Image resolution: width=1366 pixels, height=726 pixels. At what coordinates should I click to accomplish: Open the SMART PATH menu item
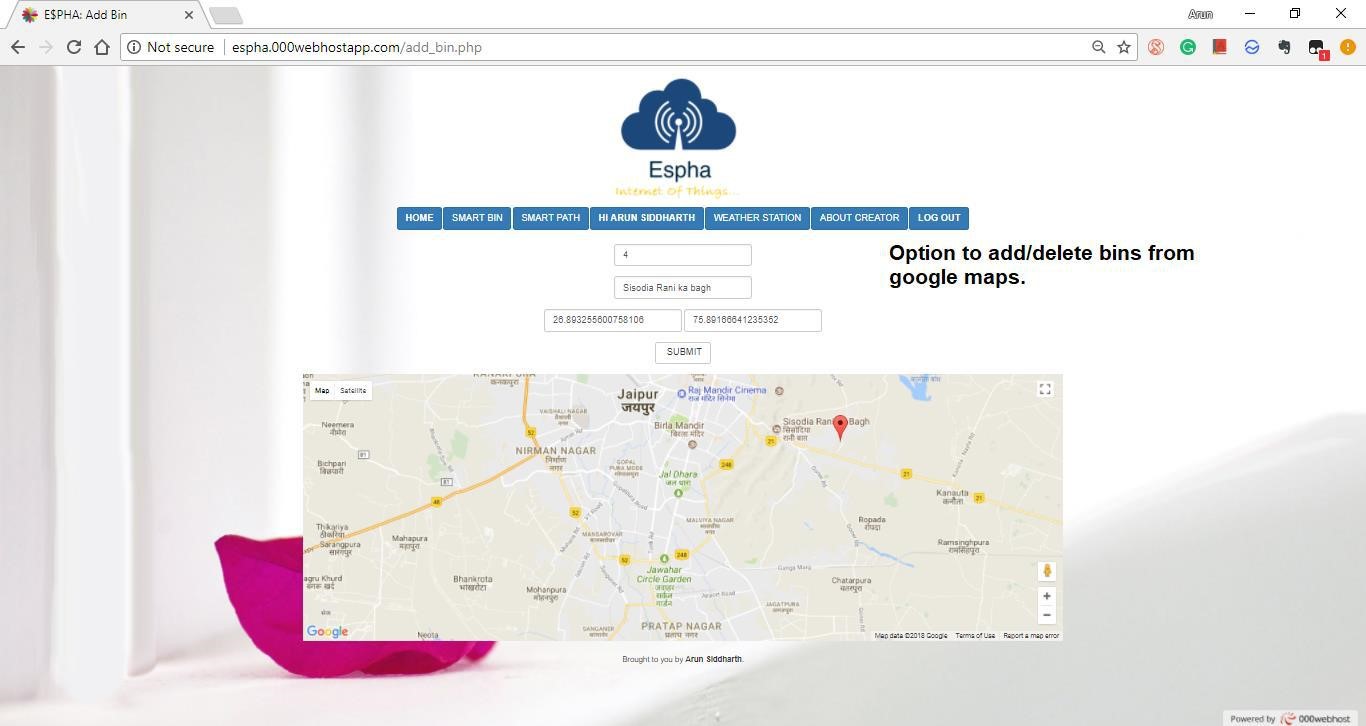(x=550, y=218)
